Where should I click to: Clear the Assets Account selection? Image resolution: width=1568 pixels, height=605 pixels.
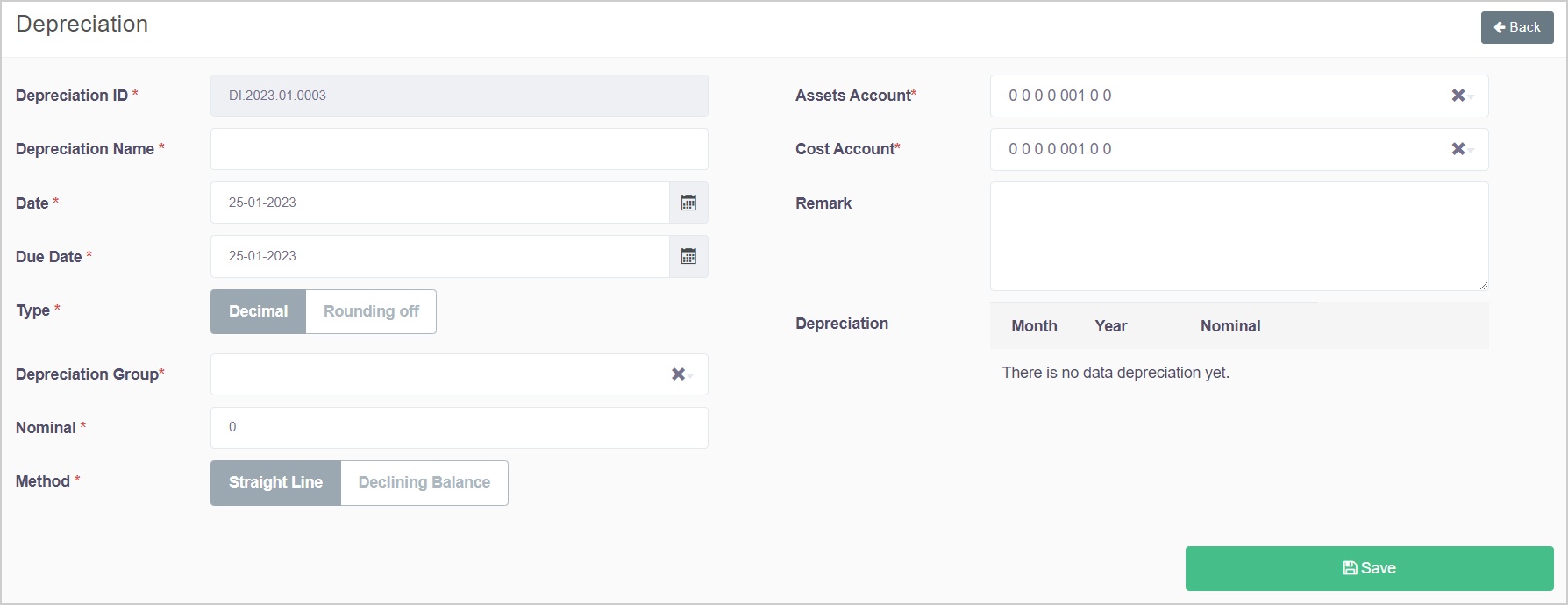[x=1458, y=96]
